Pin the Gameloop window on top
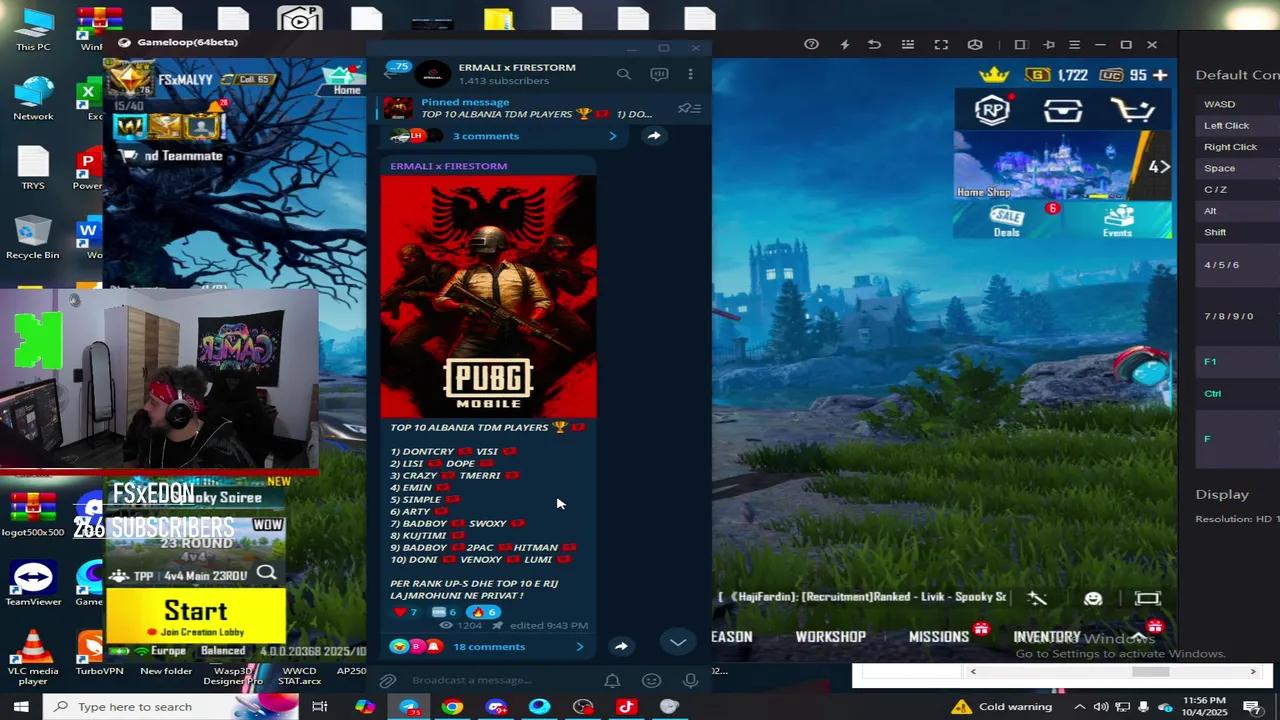The image size is (1280, 720). pyautogui.click(x=1048, y=44)
